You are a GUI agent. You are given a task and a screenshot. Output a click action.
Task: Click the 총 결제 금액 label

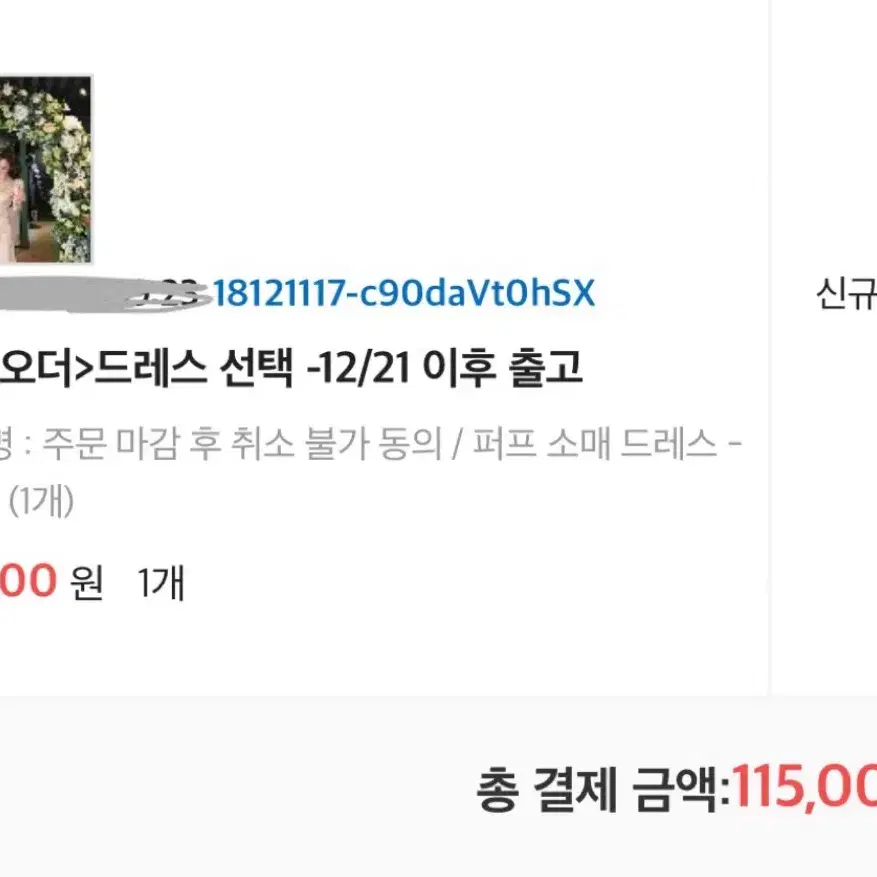(602, 789)
